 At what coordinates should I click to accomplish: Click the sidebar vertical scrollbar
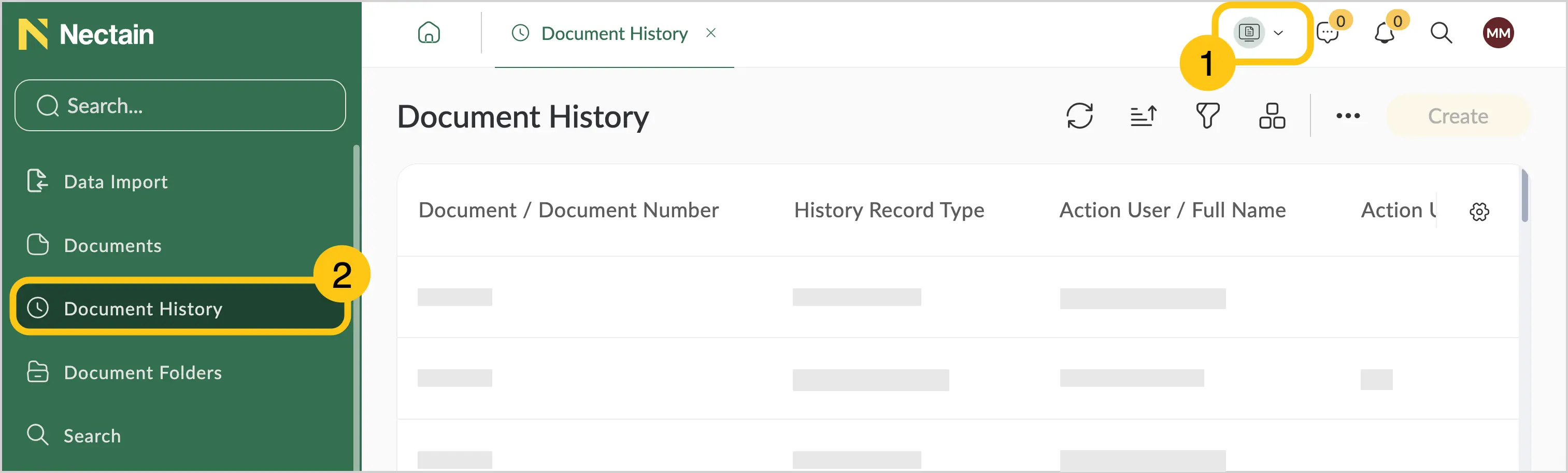coord(356,307)
